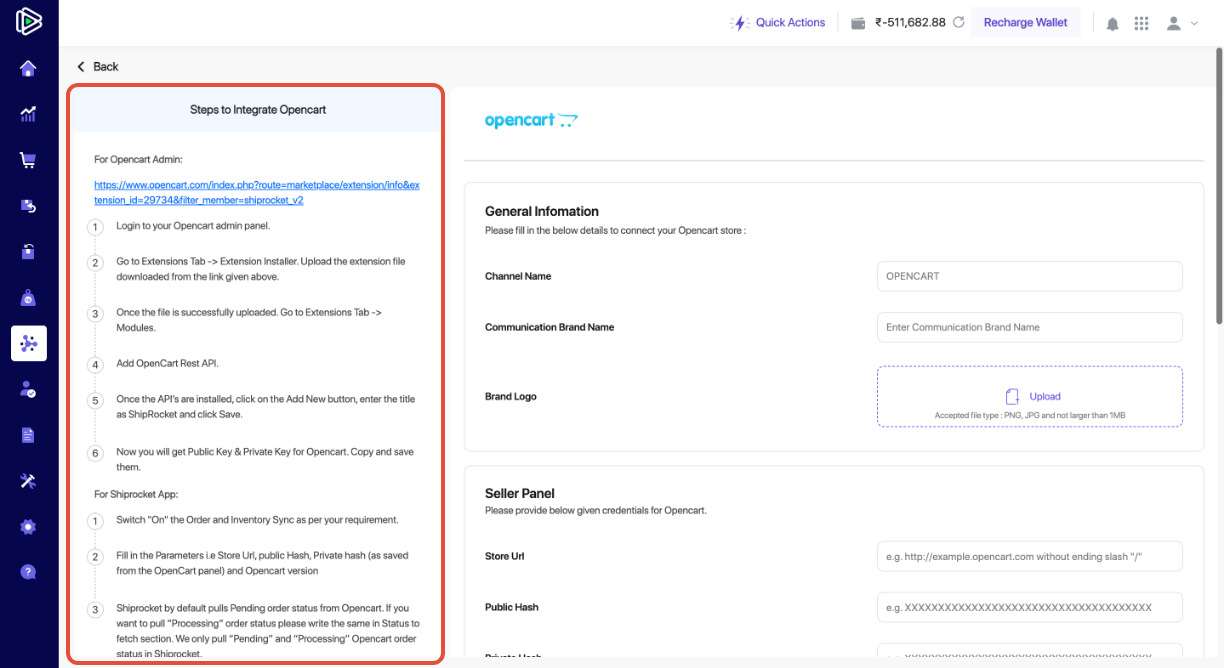Click the wallet icon in top bar
Viewport: 1224px width, 668px height.
858,22
